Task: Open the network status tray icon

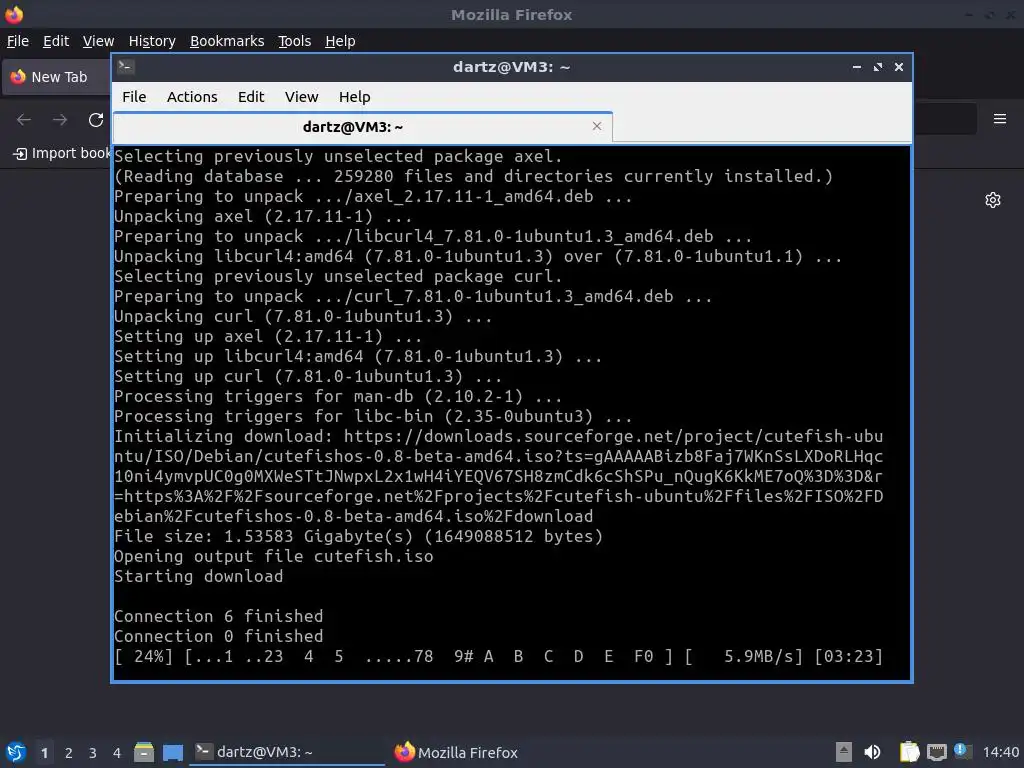Action: point(936,752)
